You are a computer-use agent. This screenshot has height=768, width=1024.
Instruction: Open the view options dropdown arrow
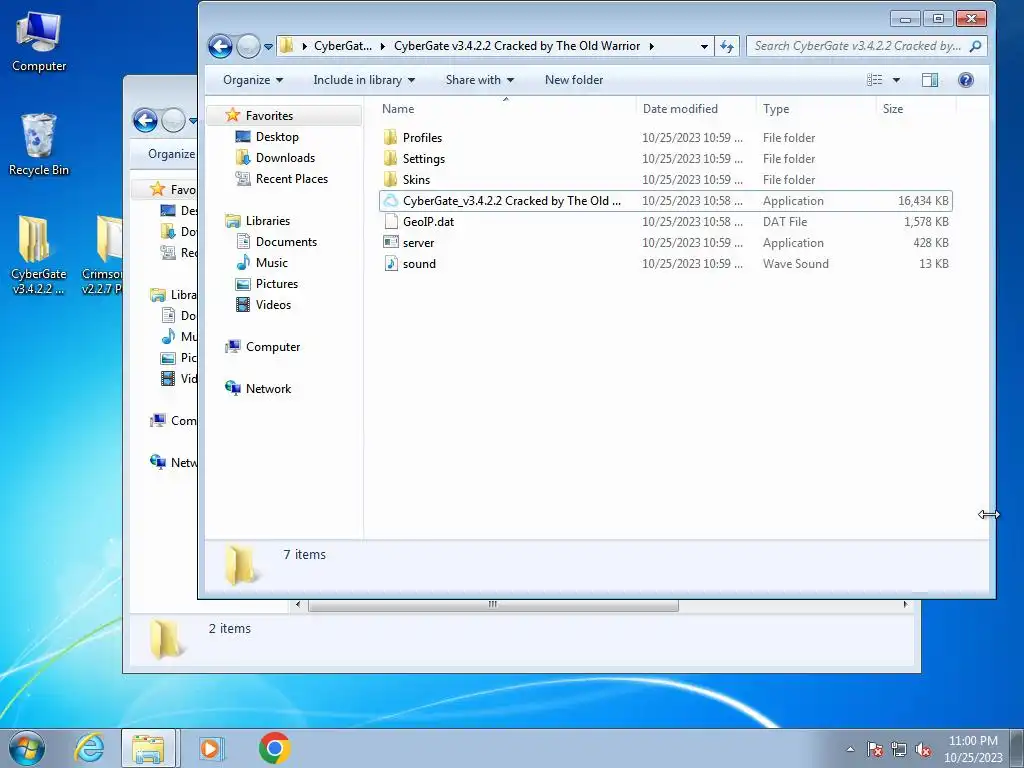897,80
